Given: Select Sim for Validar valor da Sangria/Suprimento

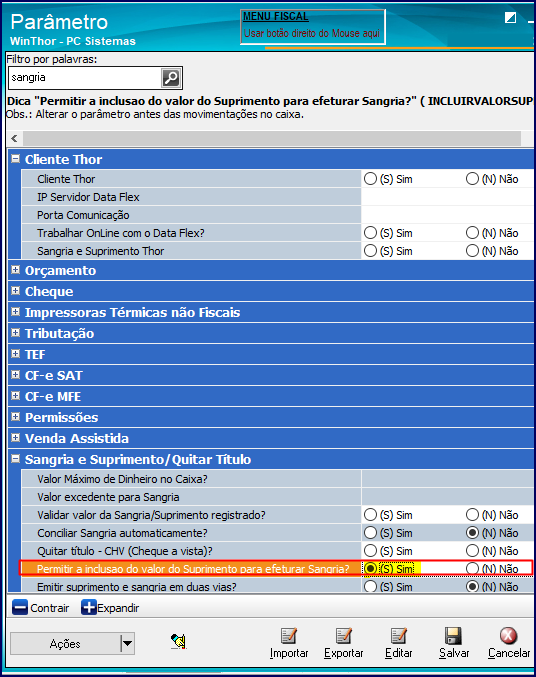Looking at the screenshot, I should tap(370, 515).
